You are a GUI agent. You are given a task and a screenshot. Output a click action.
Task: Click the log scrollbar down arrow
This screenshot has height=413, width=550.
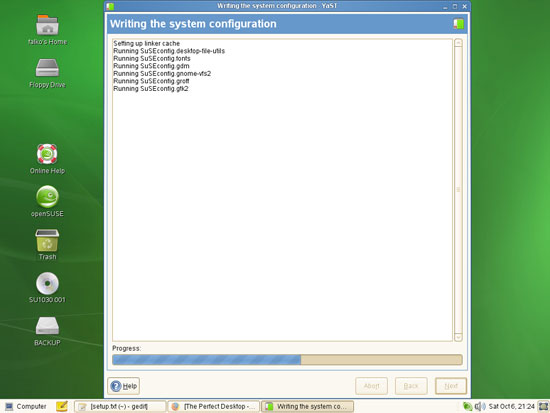coord(458,337)
